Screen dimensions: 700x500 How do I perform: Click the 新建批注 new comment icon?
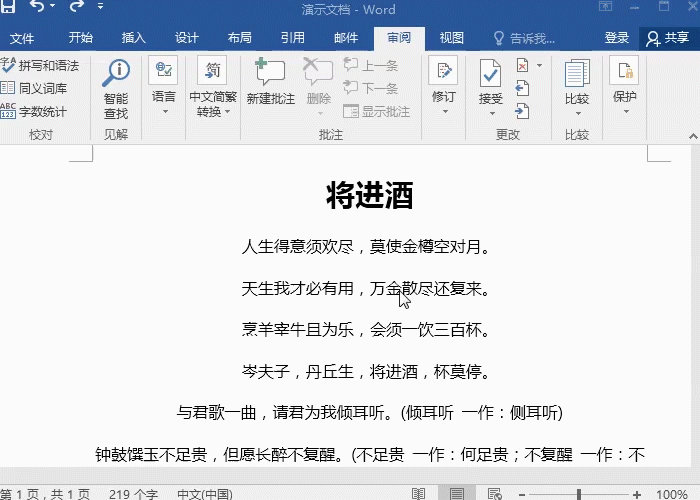click(x=270, y=71)
